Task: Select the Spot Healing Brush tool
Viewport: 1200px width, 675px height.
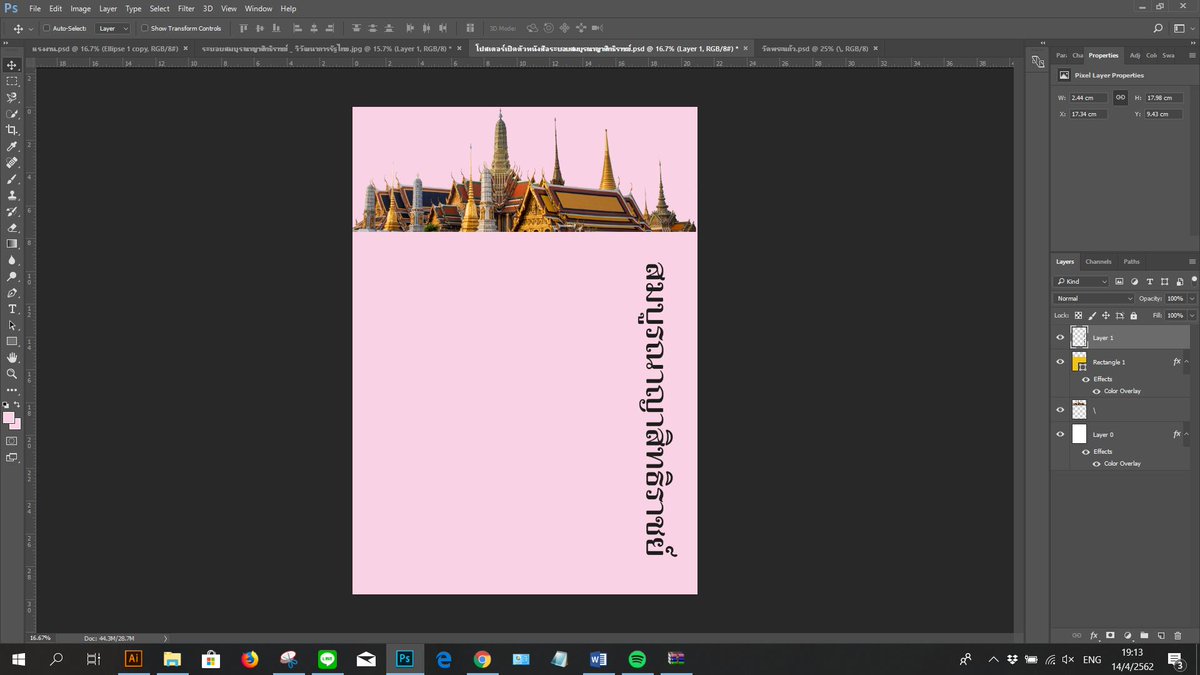Action: coord(12,162)
